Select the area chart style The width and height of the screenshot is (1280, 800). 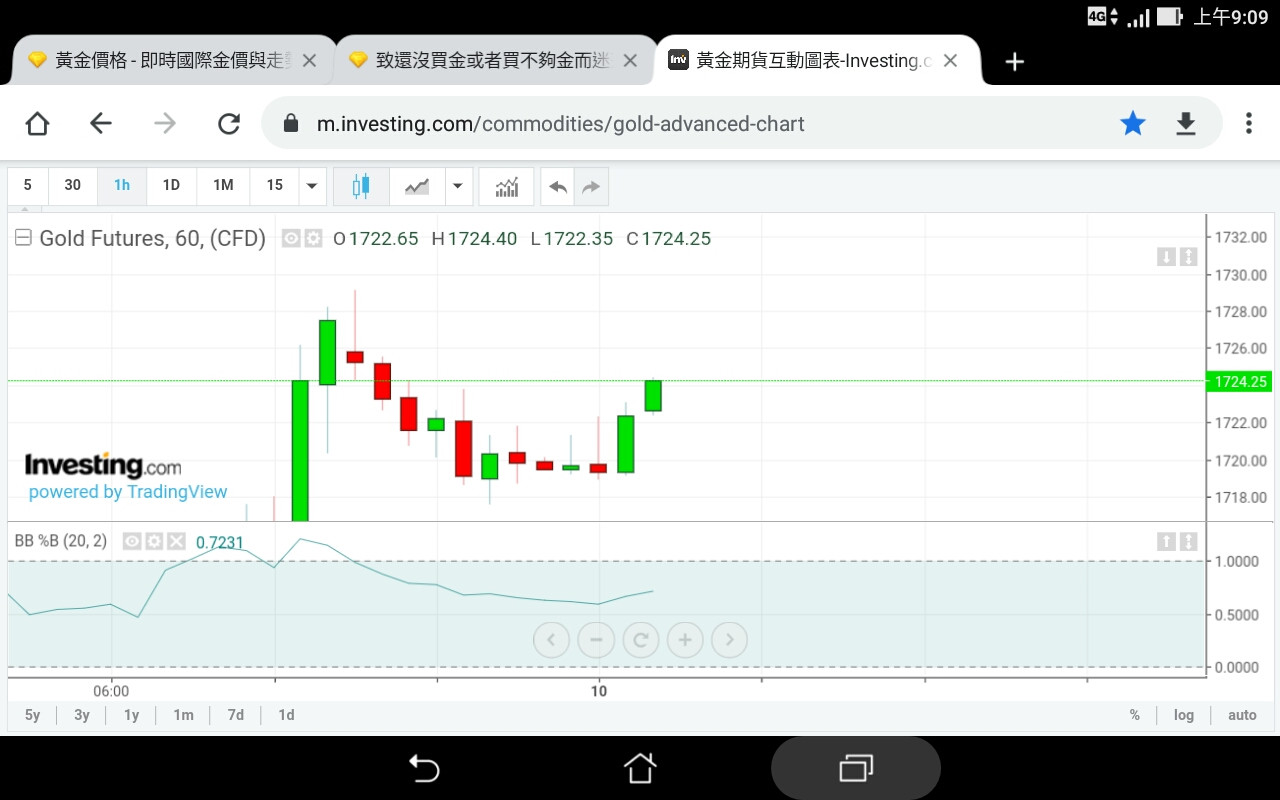pyautogui.click(x=417, y=185)
